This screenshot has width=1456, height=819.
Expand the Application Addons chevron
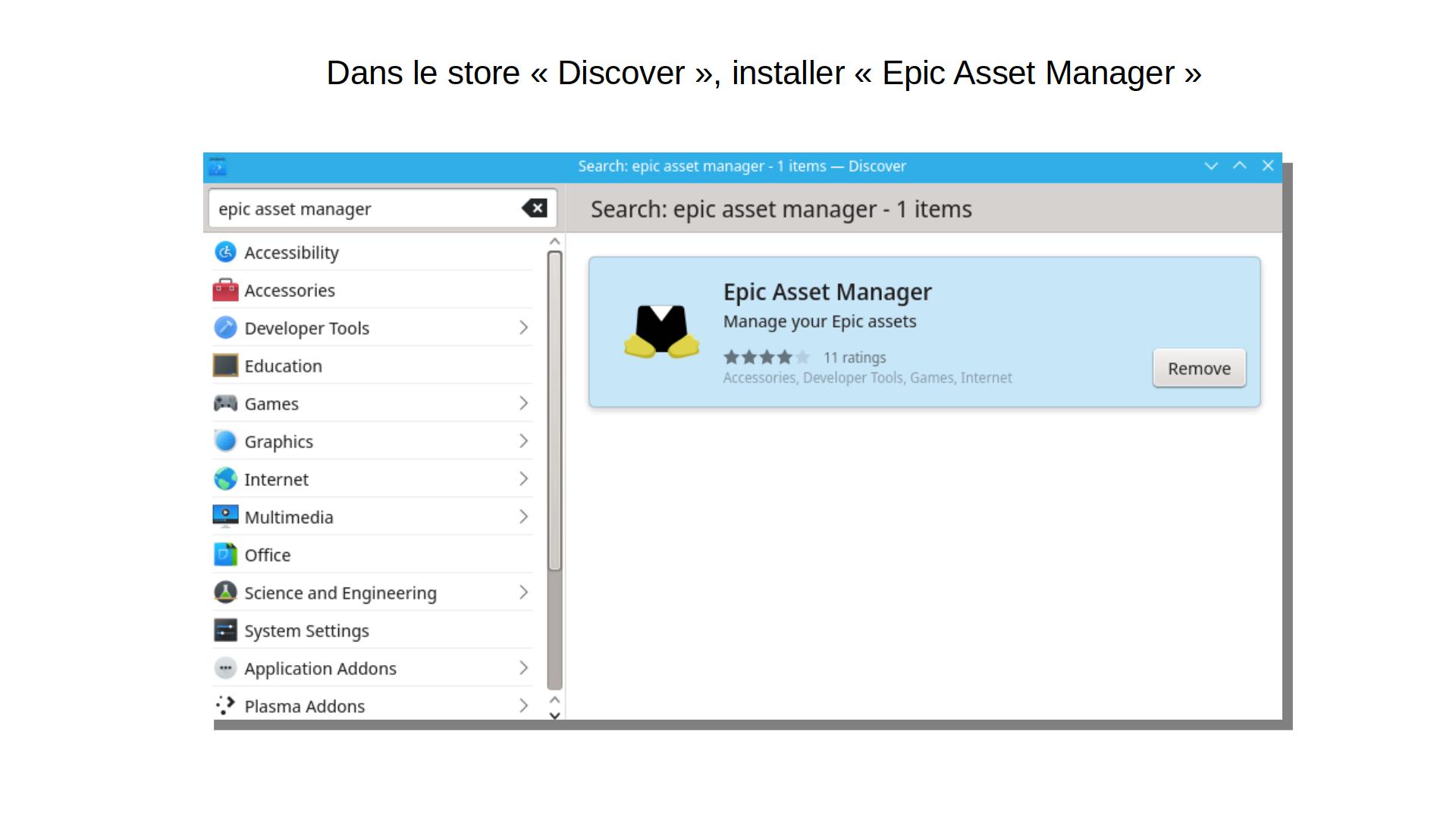tap(523, 668)
